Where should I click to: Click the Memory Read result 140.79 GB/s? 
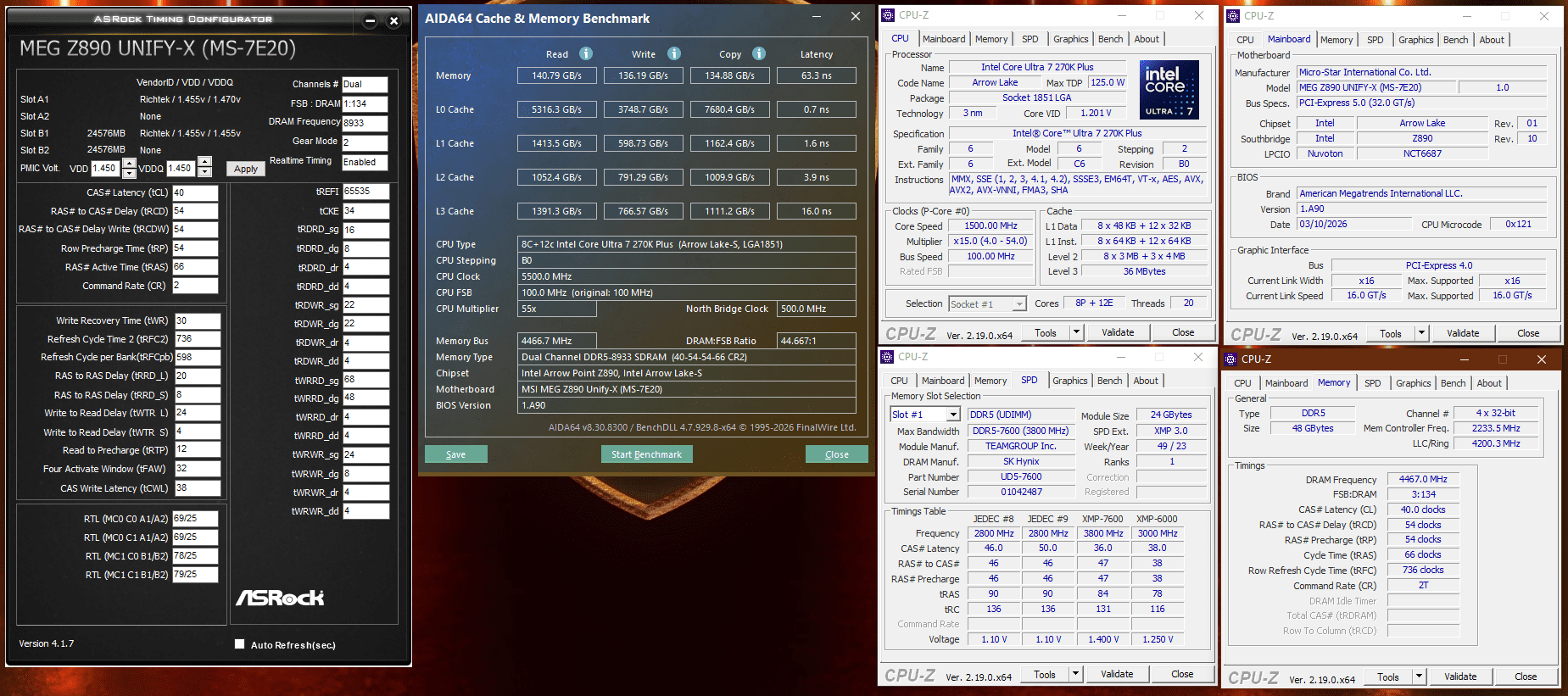[556, 75]
